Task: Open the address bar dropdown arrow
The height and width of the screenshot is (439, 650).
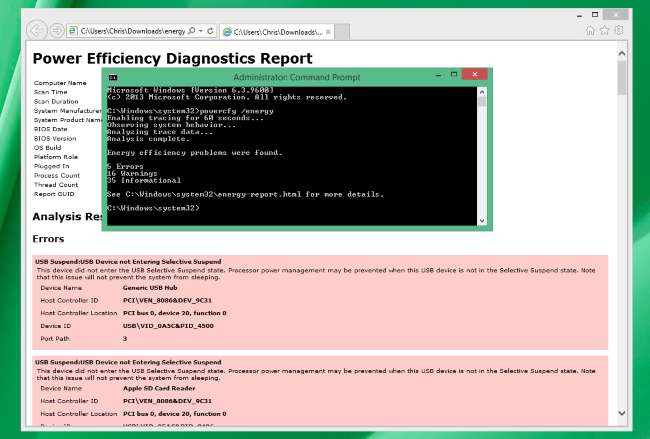Action: tap(201, 31)
